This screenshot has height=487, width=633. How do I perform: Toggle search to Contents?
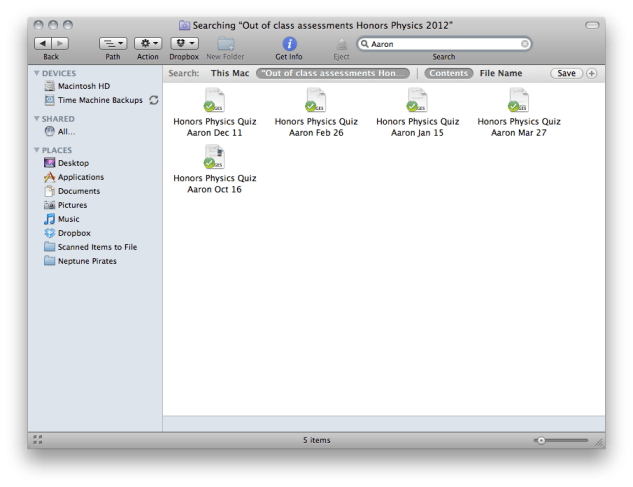click(449, 73)
